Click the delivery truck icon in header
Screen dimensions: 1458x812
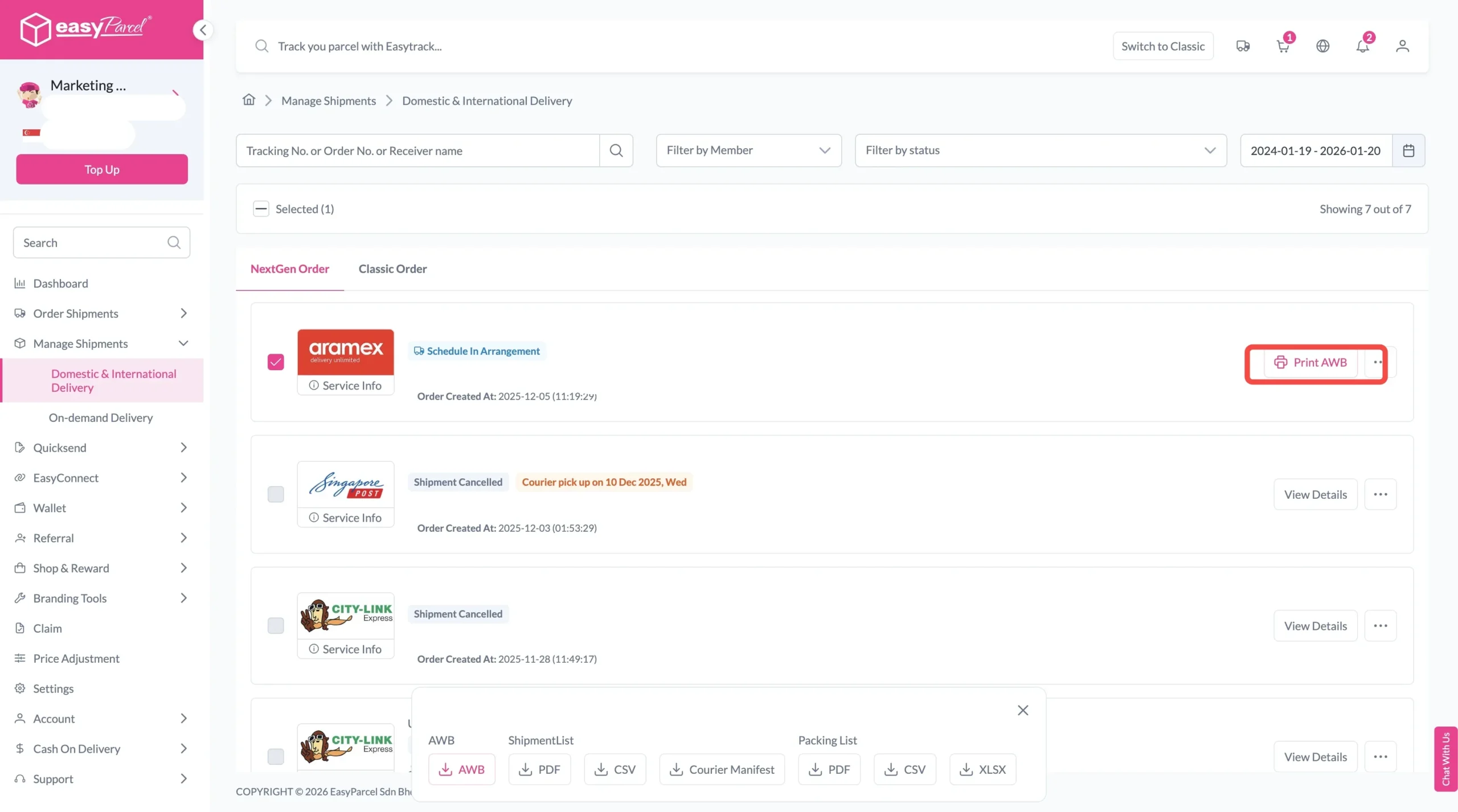(x=1243, y=46)
